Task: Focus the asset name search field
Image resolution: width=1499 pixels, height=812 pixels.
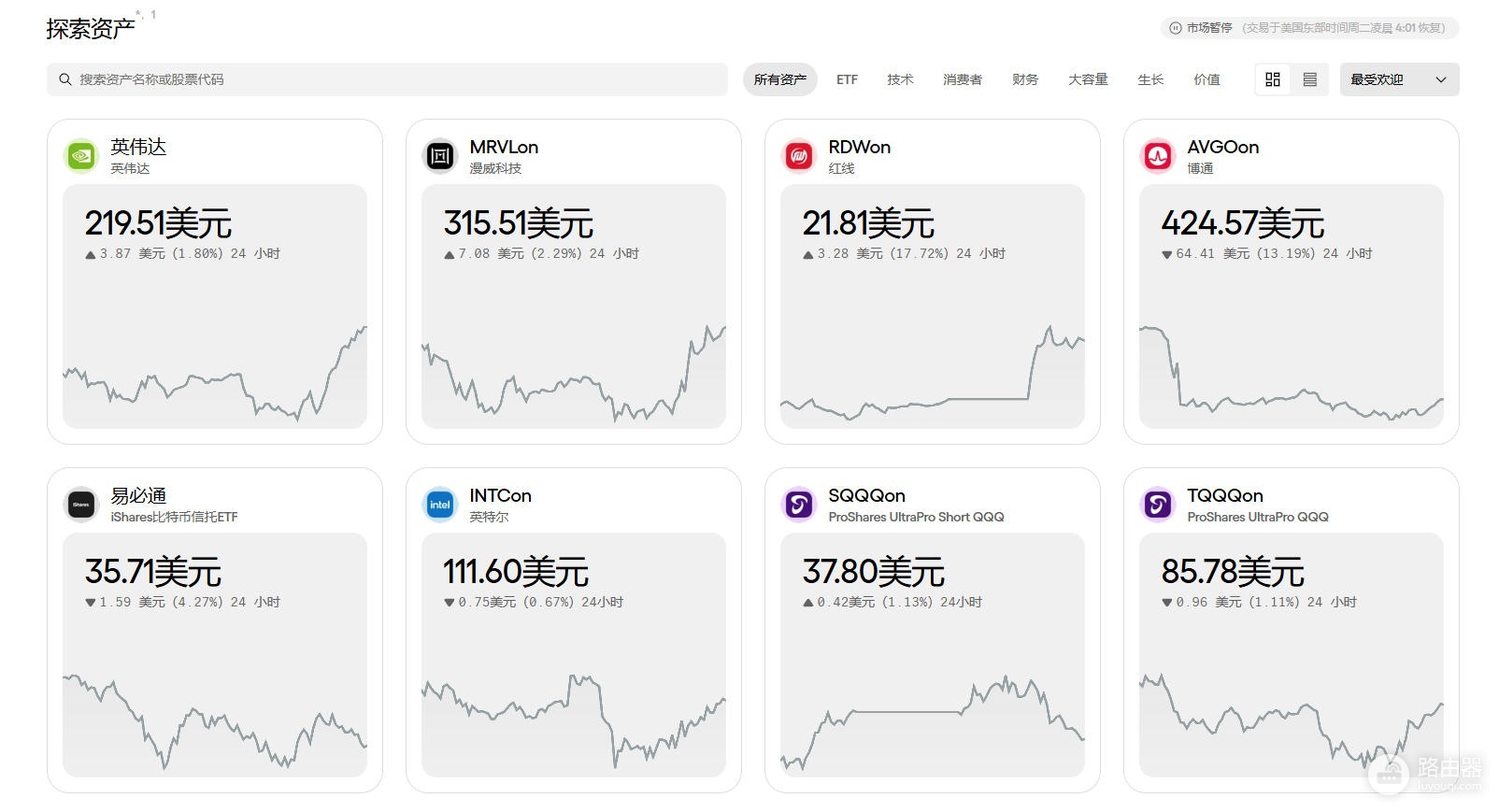Action: click(x=387, y=79)
